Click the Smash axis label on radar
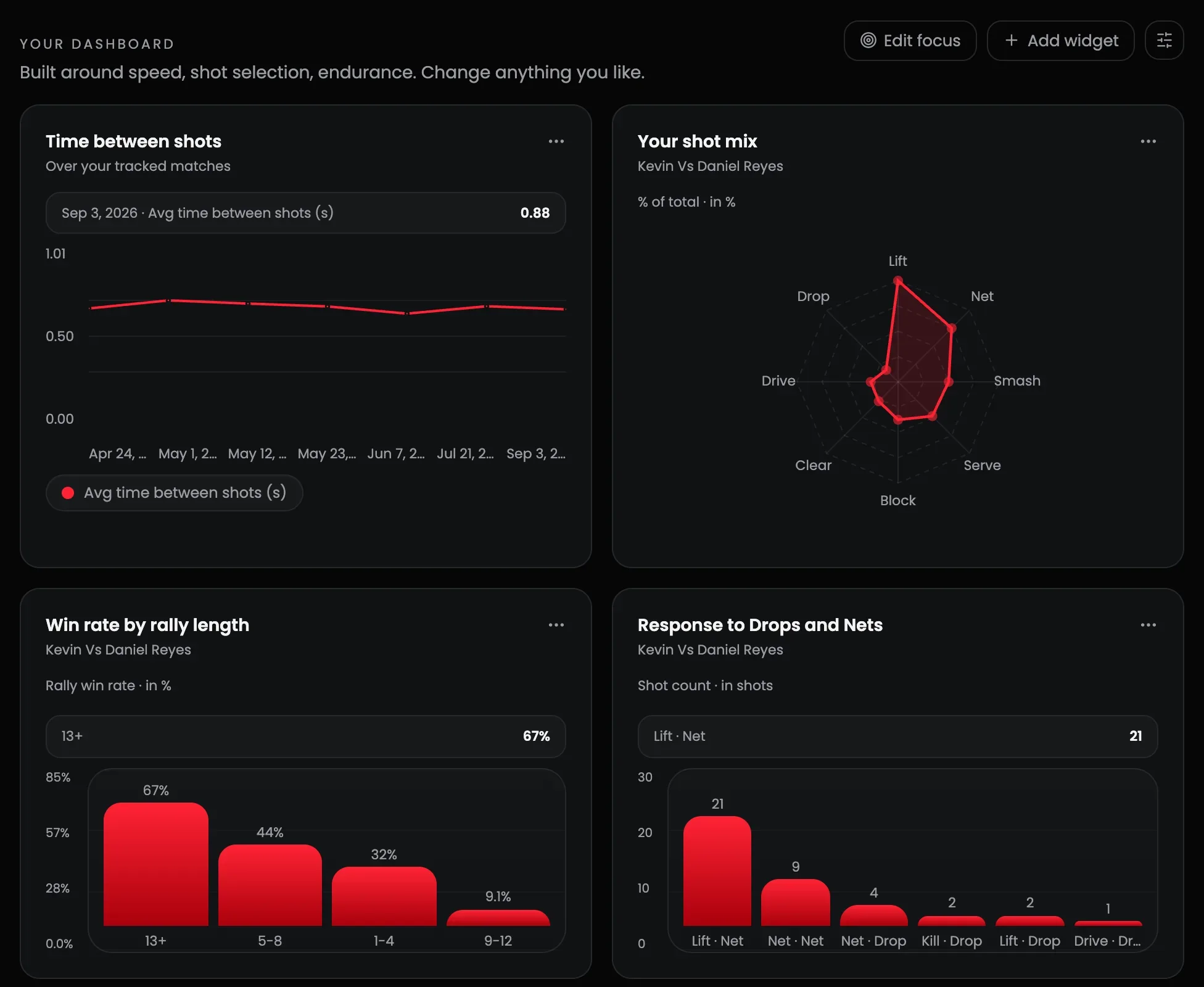The image size is (1204, 987). click(1017, 381)
